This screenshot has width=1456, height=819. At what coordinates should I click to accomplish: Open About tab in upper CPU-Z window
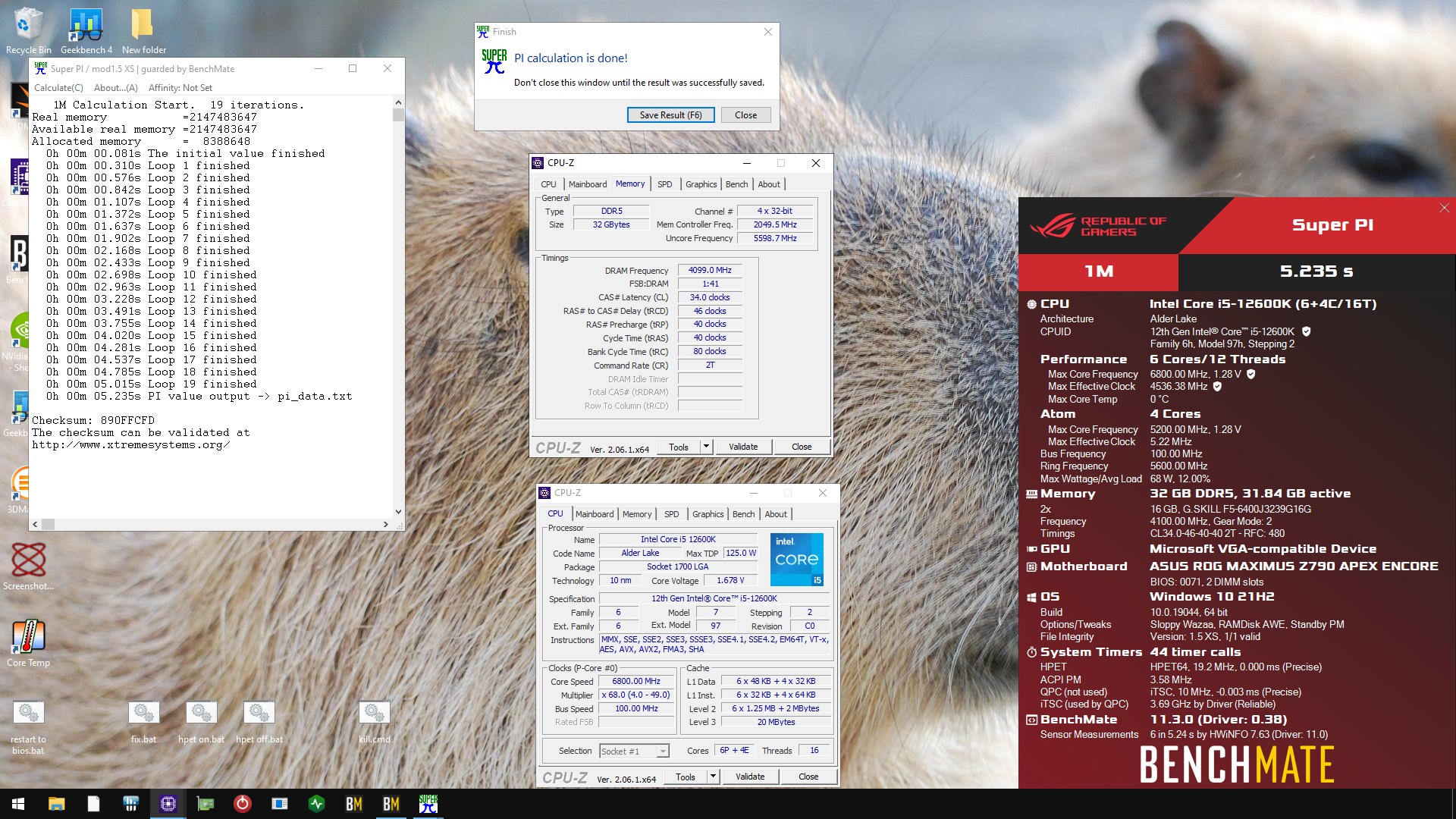tap(769, 184)
